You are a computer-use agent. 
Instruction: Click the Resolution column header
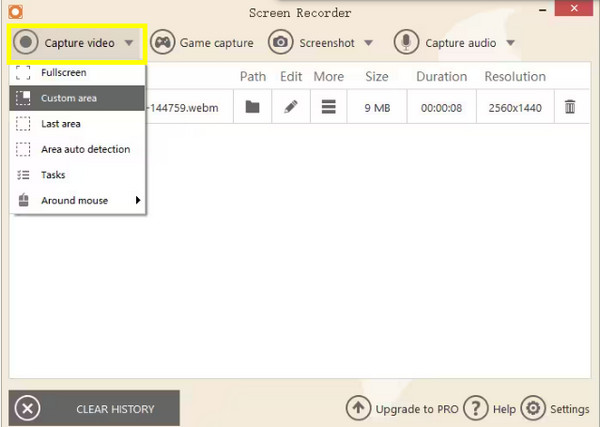pos(515,77)
